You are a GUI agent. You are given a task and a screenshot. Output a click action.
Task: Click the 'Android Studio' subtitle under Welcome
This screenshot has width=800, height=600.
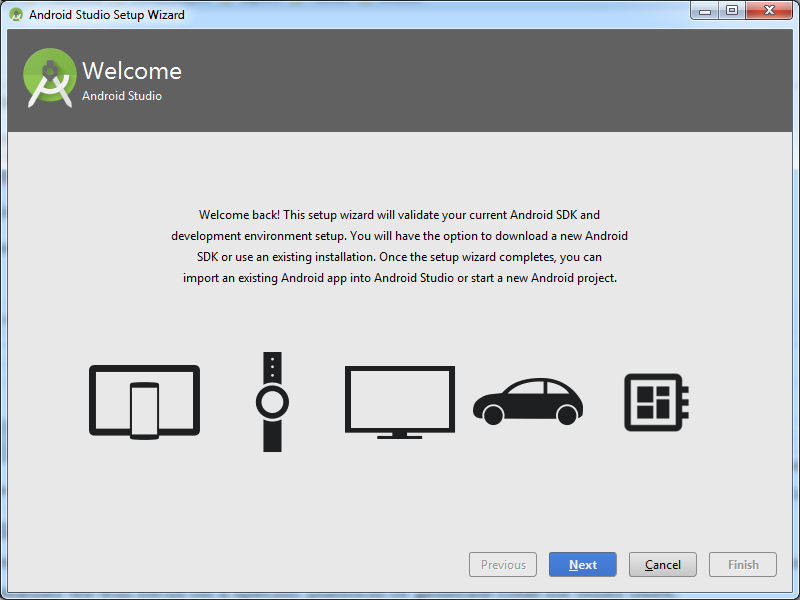[122, 96]
